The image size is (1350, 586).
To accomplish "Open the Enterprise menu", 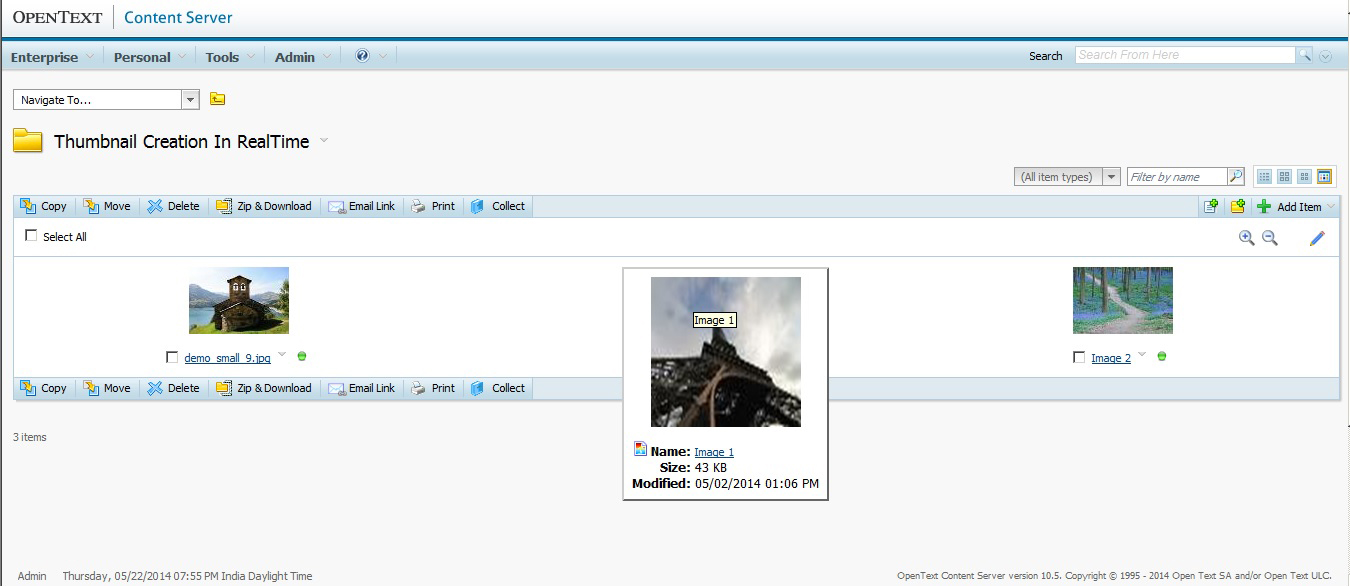I will click(x=44, y=57).
